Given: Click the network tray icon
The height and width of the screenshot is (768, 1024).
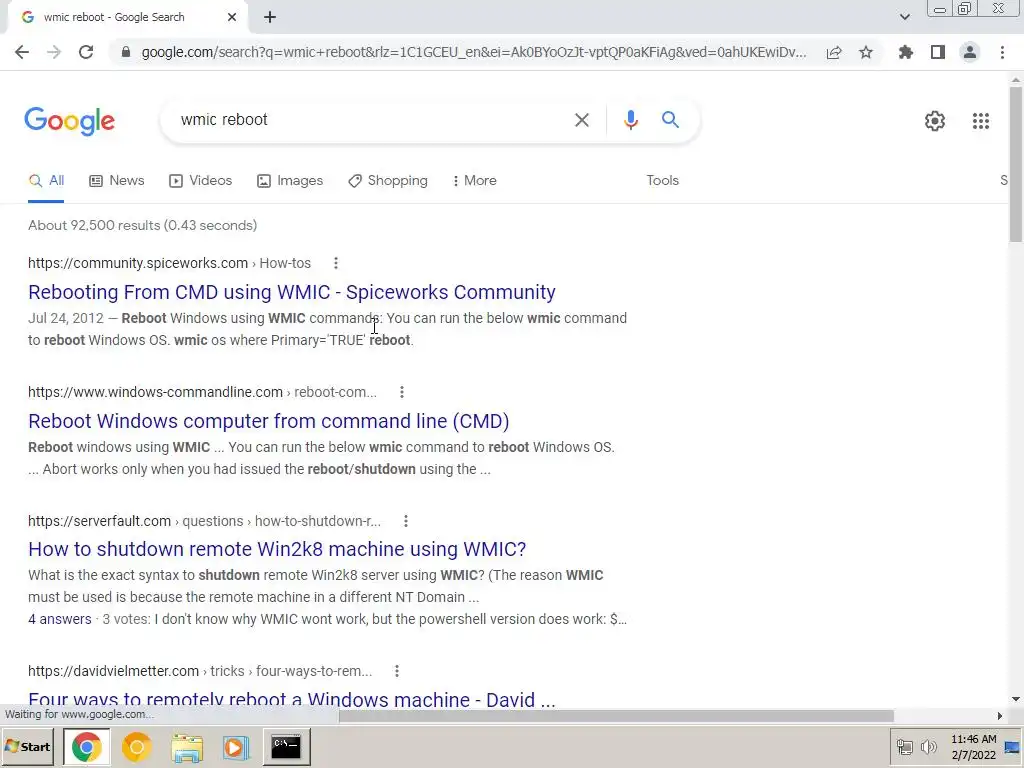Looking at the screenshot, I should [x=904, y=746].
